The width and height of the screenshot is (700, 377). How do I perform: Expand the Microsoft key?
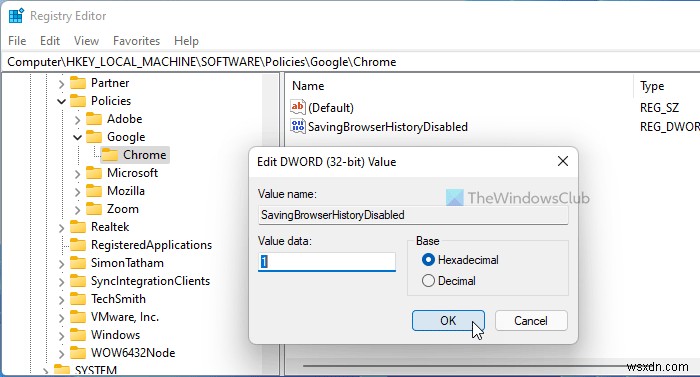point(78,173)
